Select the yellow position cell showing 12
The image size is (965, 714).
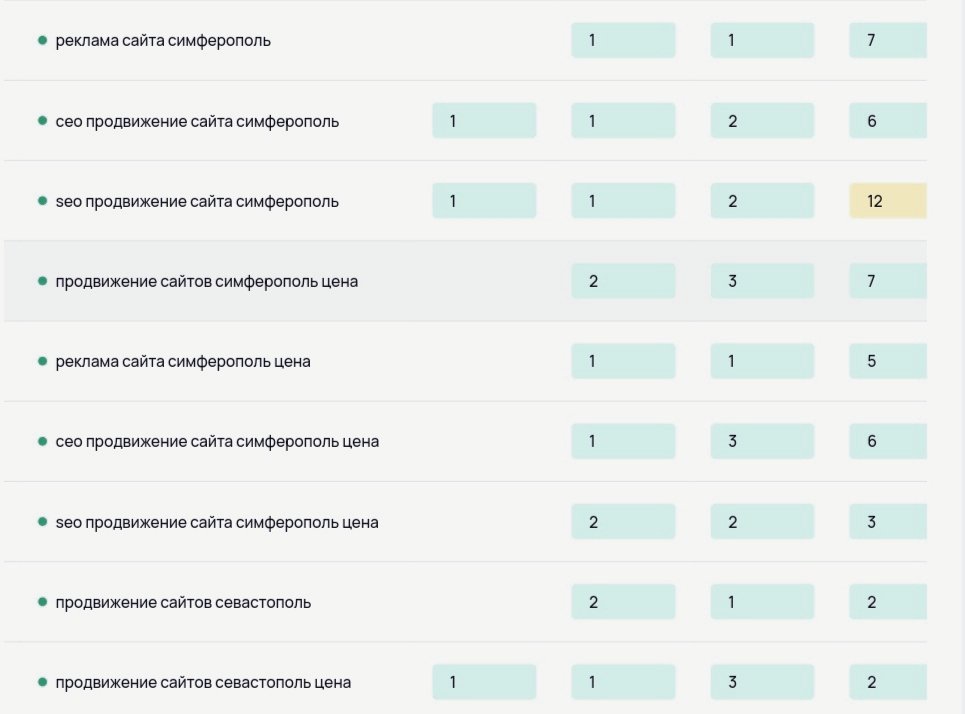click(887, 201)
